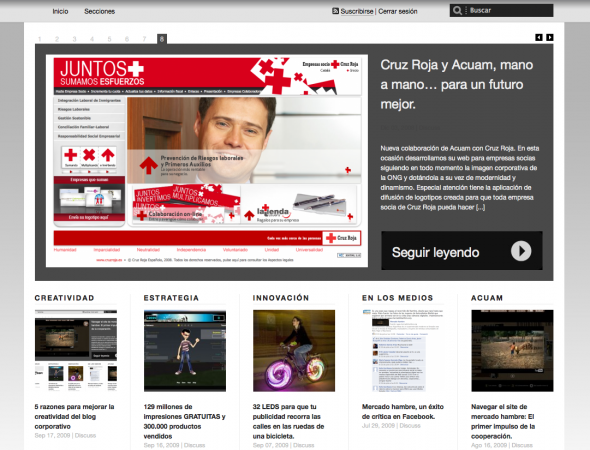Screen dimensions: 590x450
Task: Open the Secciones menu
Action: click(x=99, y=11)
